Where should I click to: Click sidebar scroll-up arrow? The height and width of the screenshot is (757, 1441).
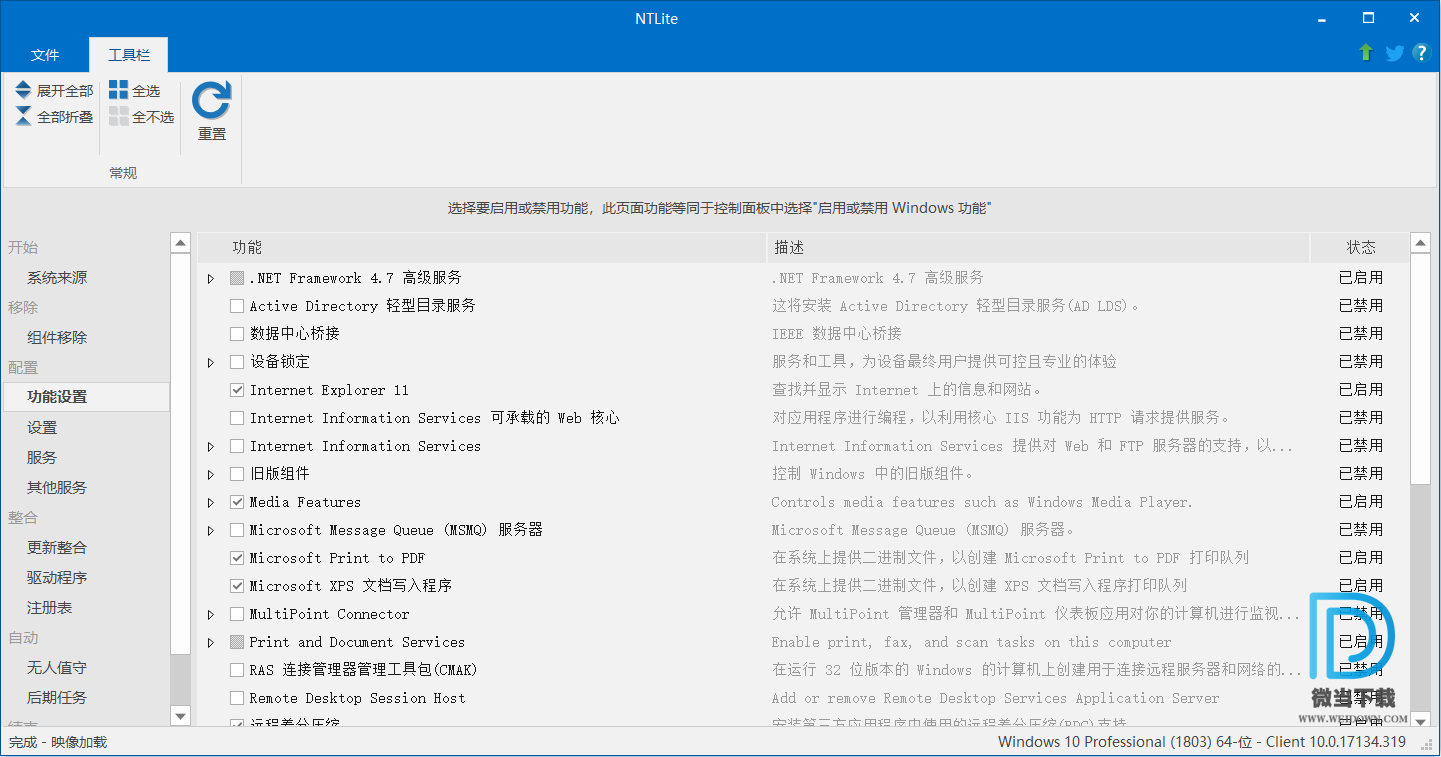pos(180,242)
